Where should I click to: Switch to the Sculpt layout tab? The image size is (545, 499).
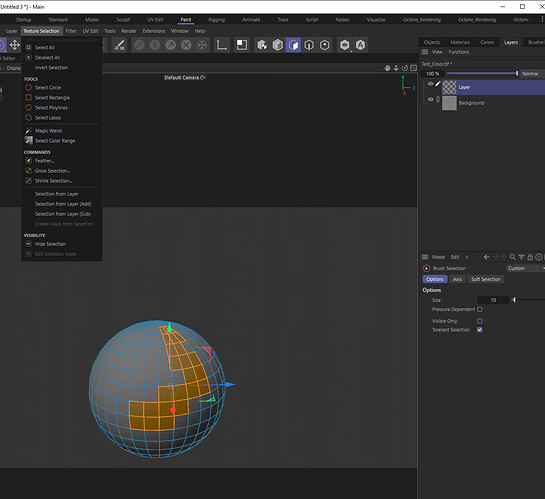(123, 20)
